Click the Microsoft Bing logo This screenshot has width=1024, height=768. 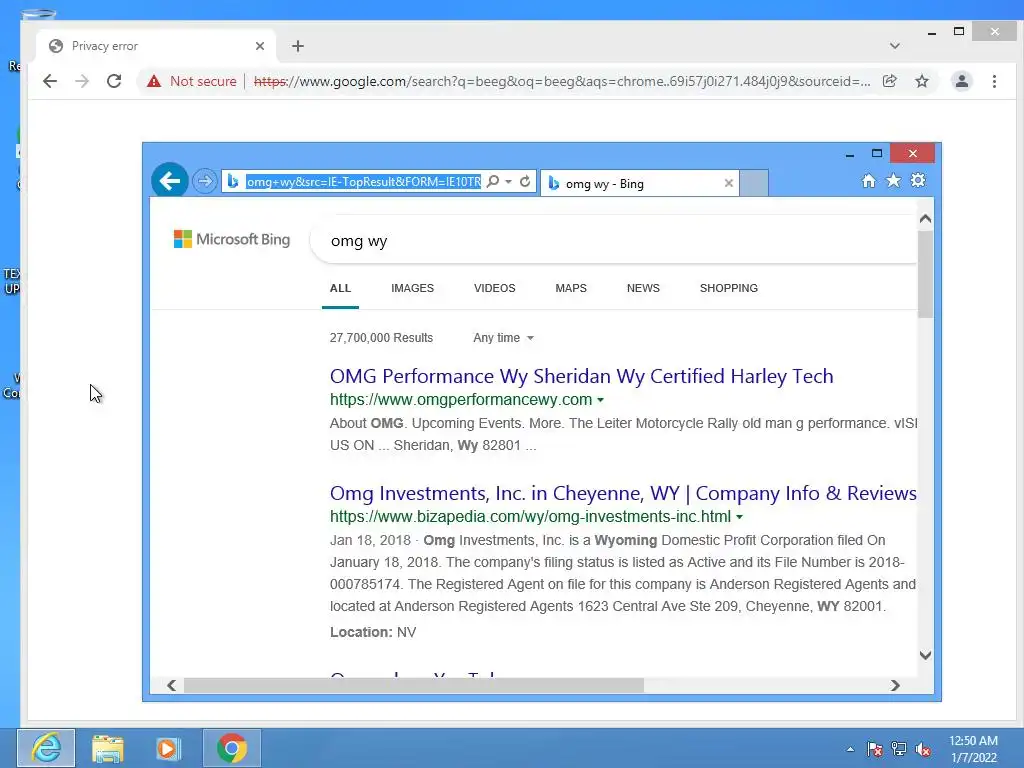232,239
